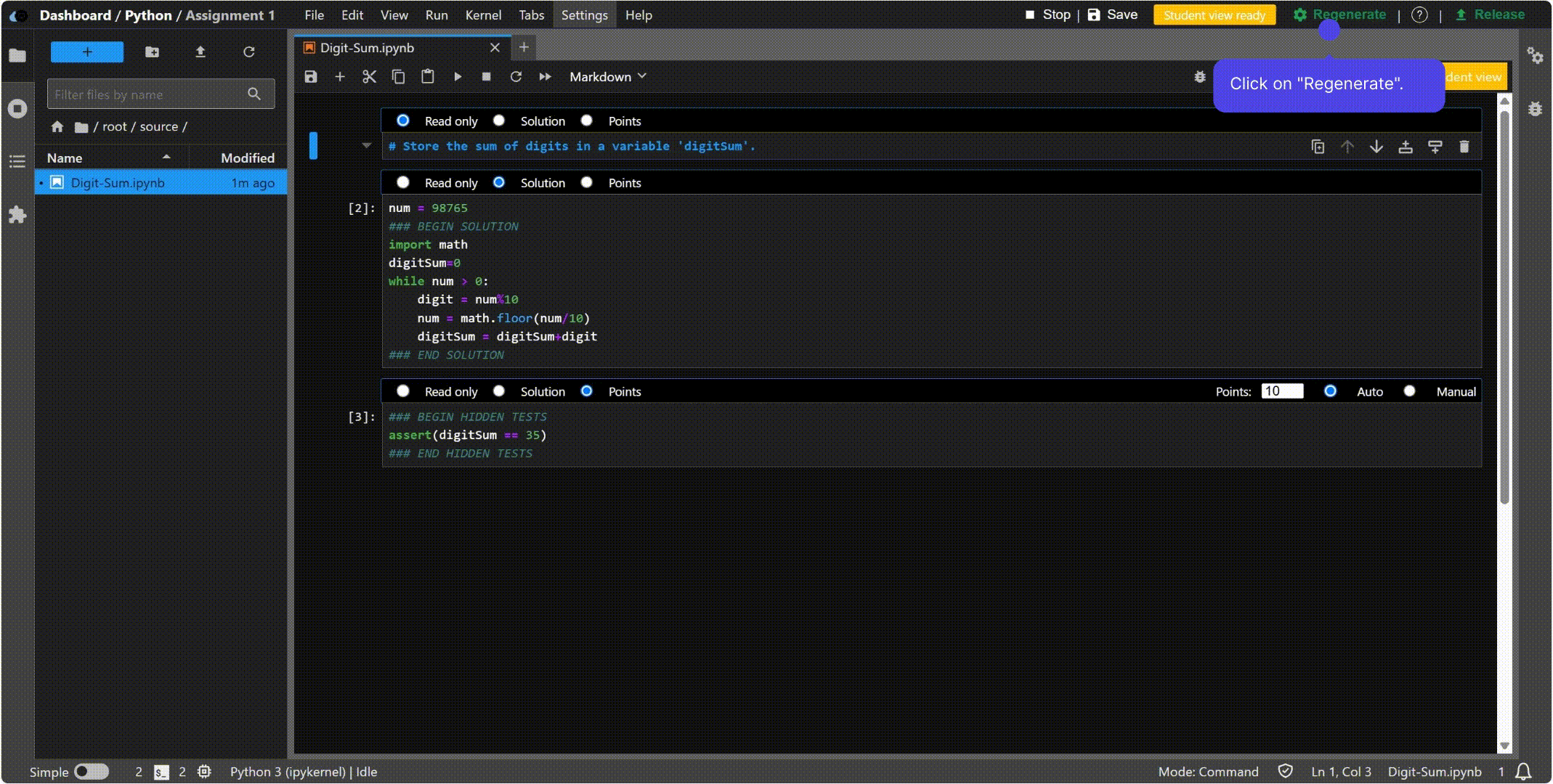
Task: Click the cut cell scissors icon
Action: [x=369, y=77]
